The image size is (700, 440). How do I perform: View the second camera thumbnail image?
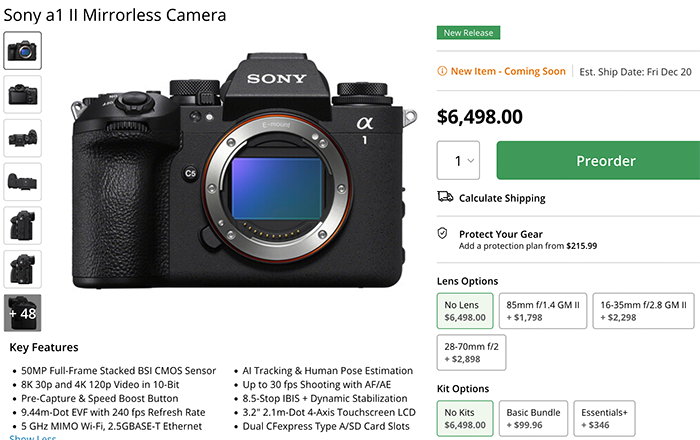click(x=23, y=94)
